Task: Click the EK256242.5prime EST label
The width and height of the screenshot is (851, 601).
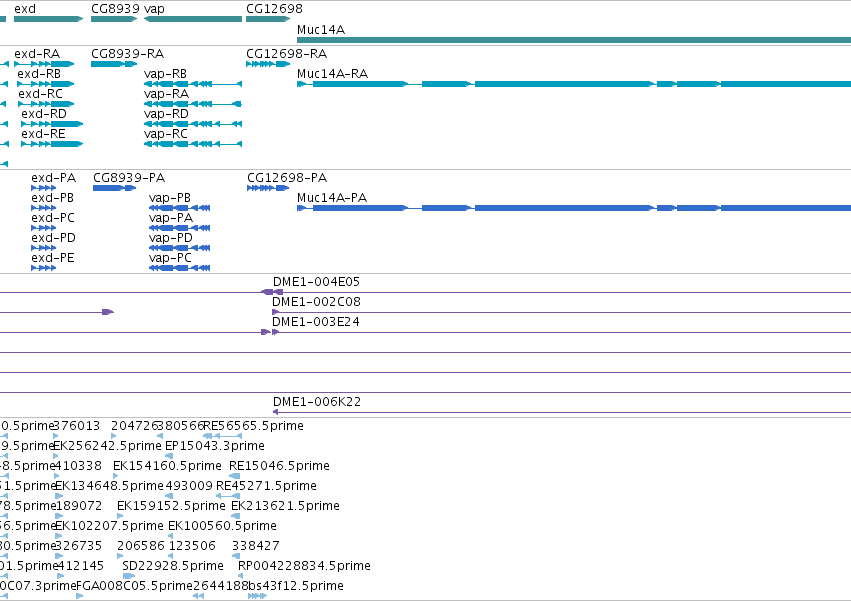Action: pyautogui.click(x=107, y=446)
